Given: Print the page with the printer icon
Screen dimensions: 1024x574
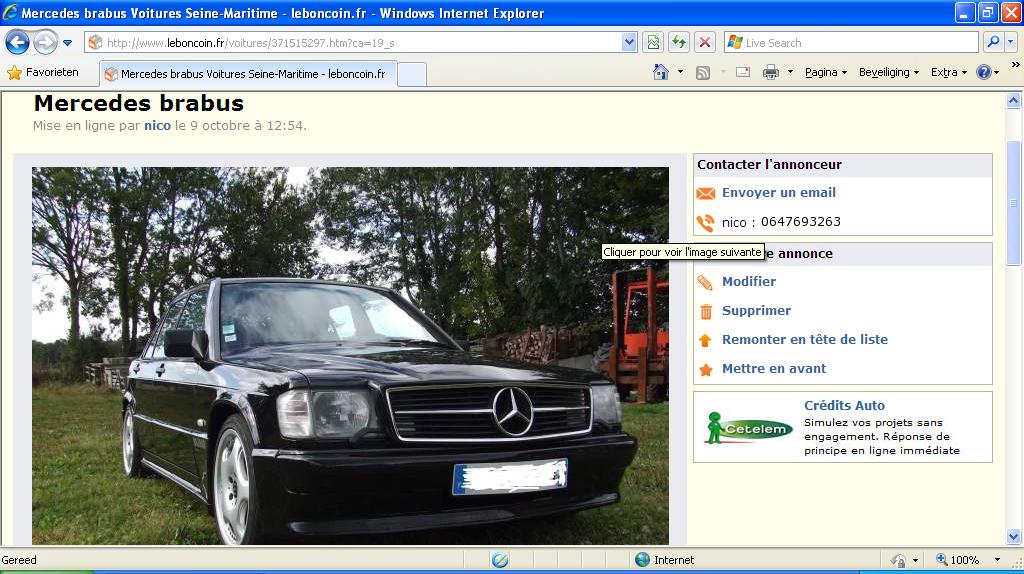Looking at the screenshot, I should 771,72.
